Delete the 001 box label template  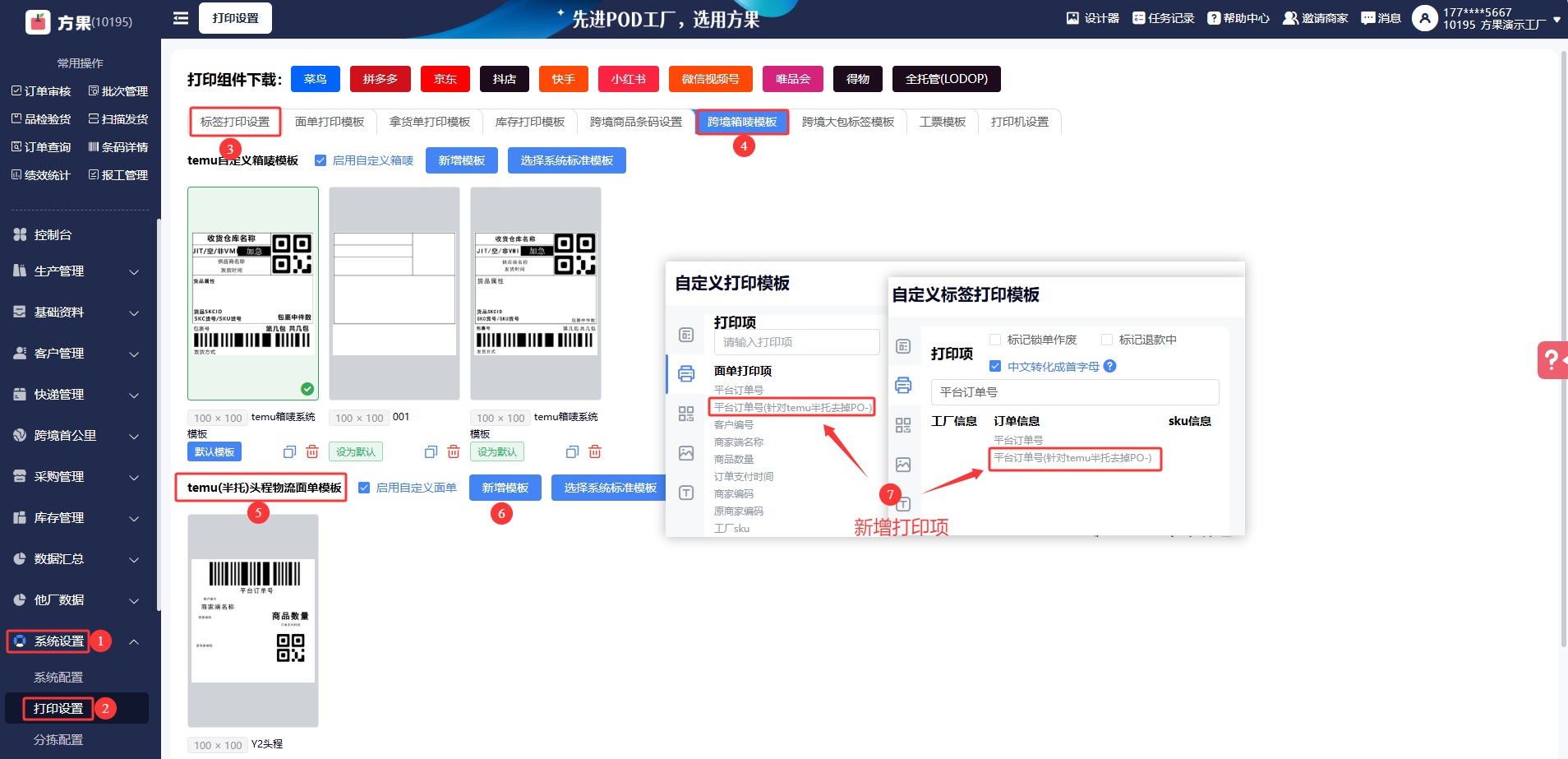(454, 452)
